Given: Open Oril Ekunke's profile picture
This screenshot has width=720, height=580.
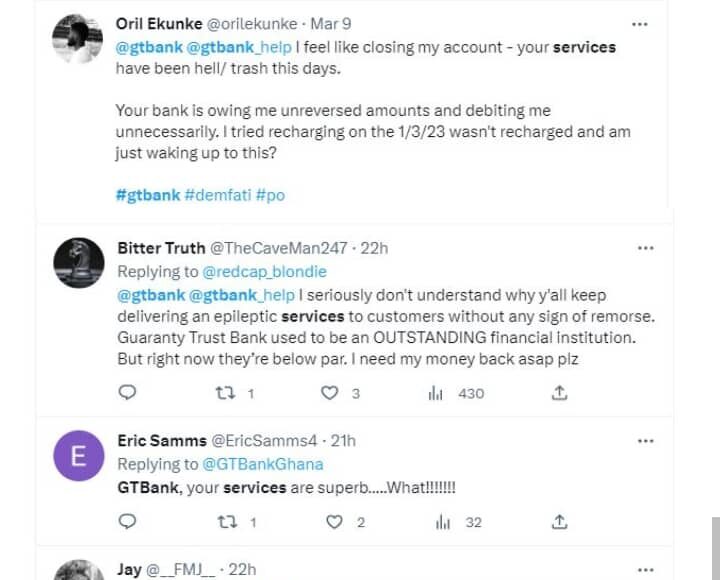Looking at the screenshot, I should pos(78,40).
